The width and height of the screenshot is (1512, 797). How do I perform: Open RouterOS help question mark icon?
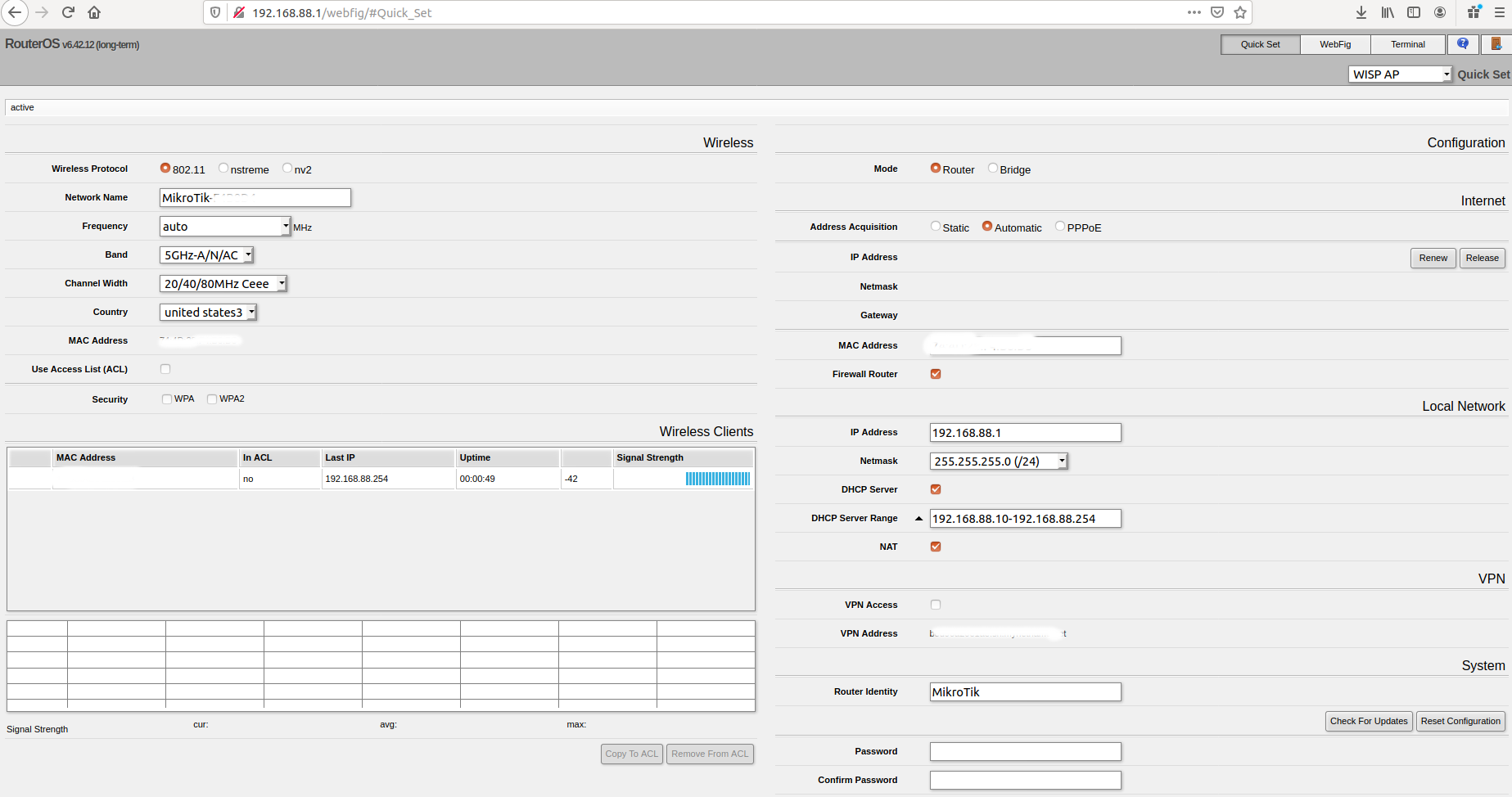point(1463,44)
